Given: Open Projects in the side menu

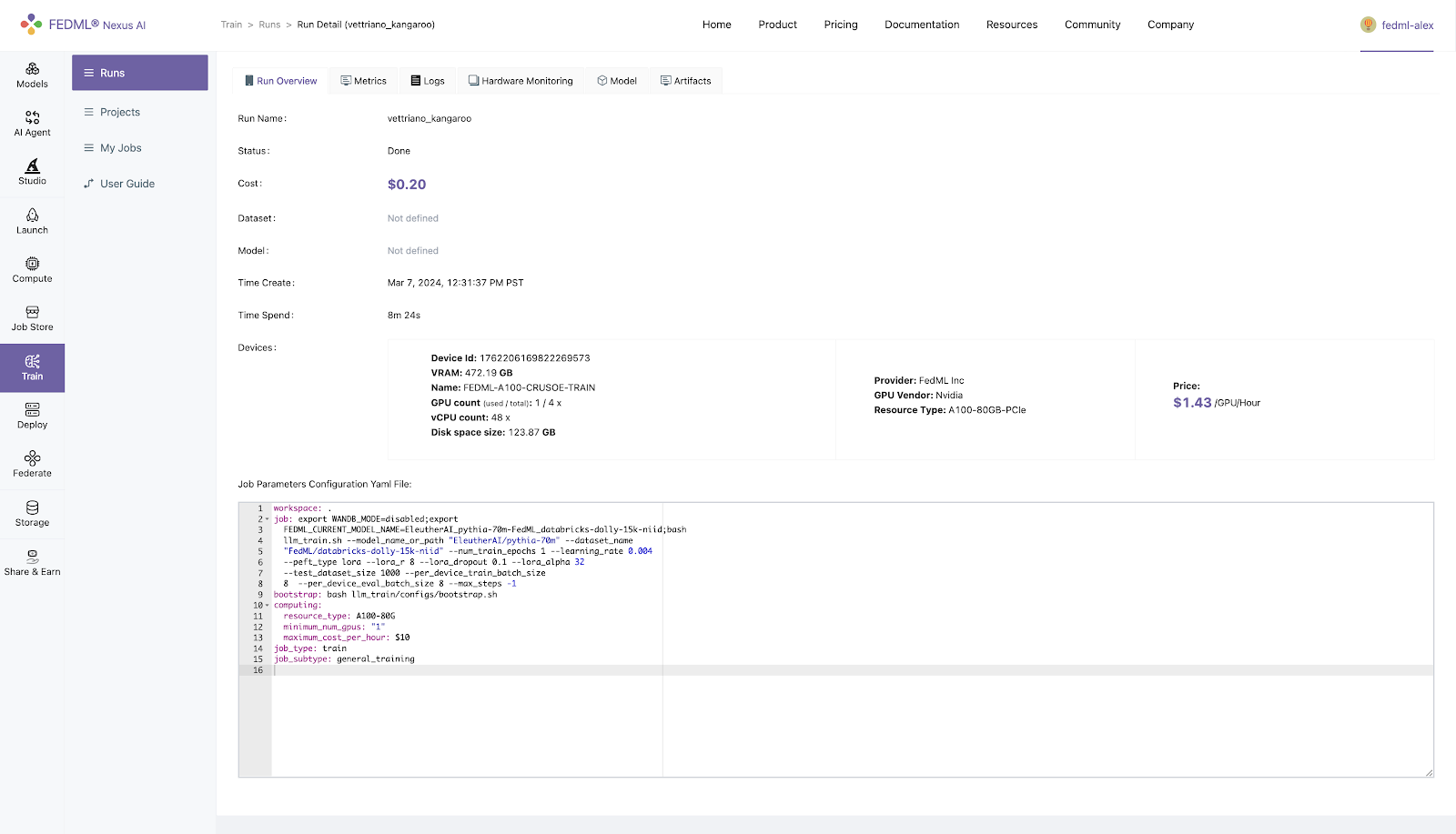Looking at the screenshot, I should click(x=140, y=112).
